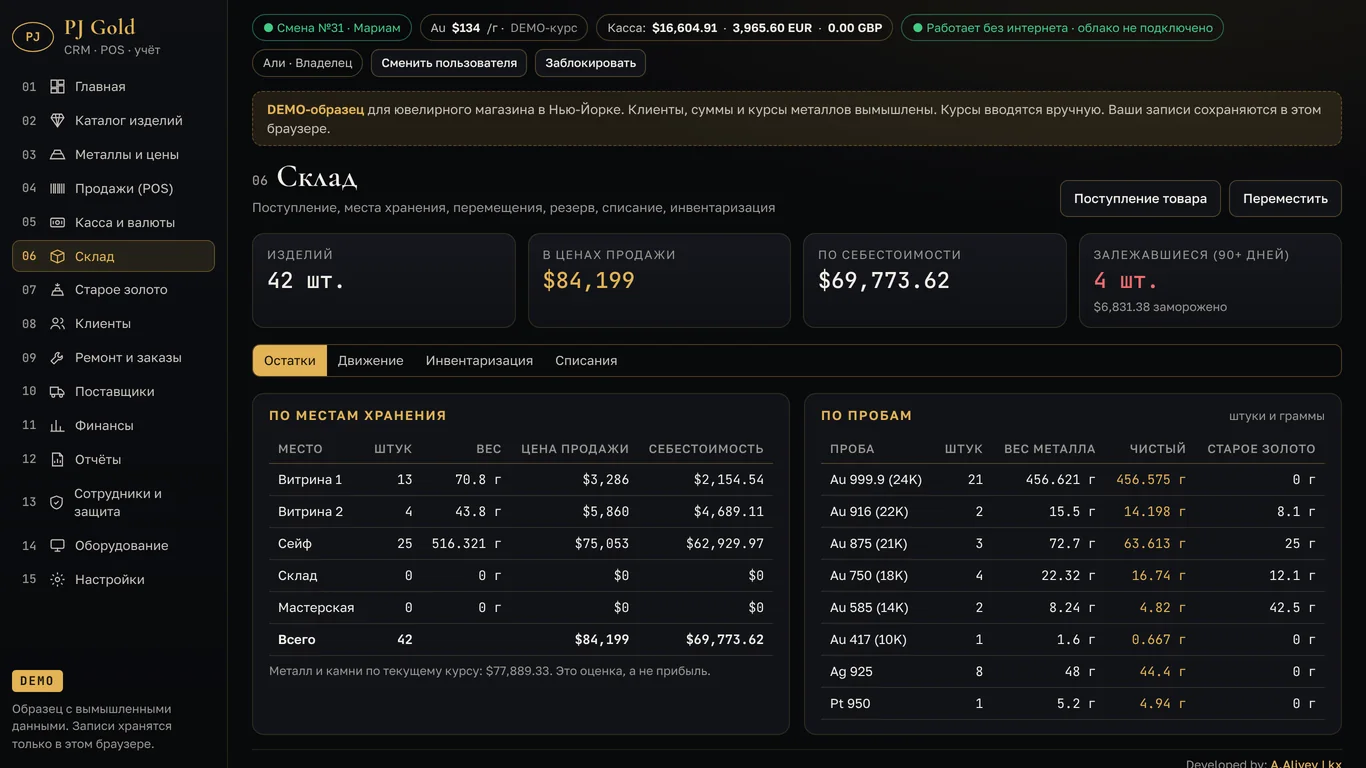
Task: Click the Витрина 1 row name
Action: point(310,480)
